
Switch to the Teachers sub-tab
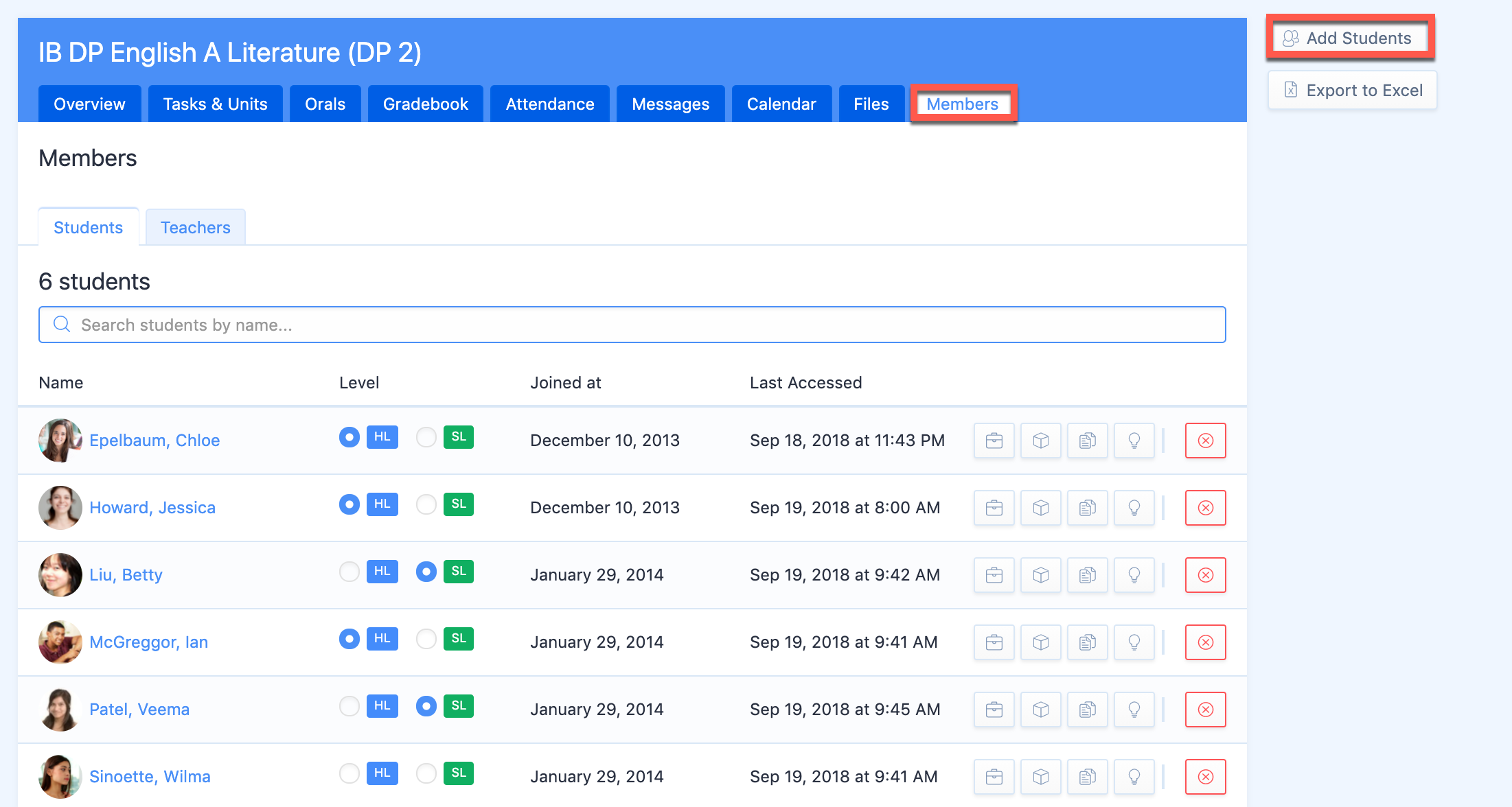coord(195,227)
